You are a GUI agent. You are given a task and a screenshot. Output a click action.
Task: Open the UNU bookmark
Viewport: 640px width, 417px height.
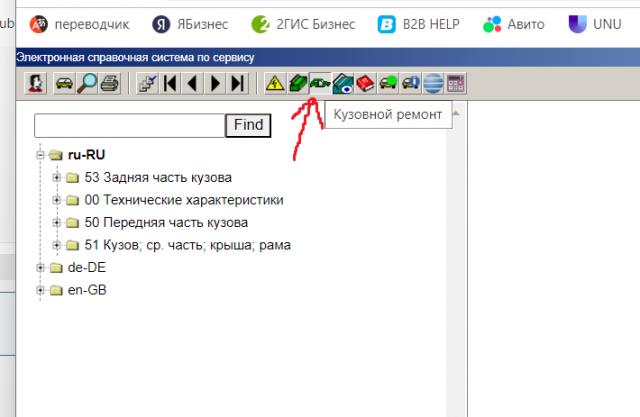tap(595, 24)
